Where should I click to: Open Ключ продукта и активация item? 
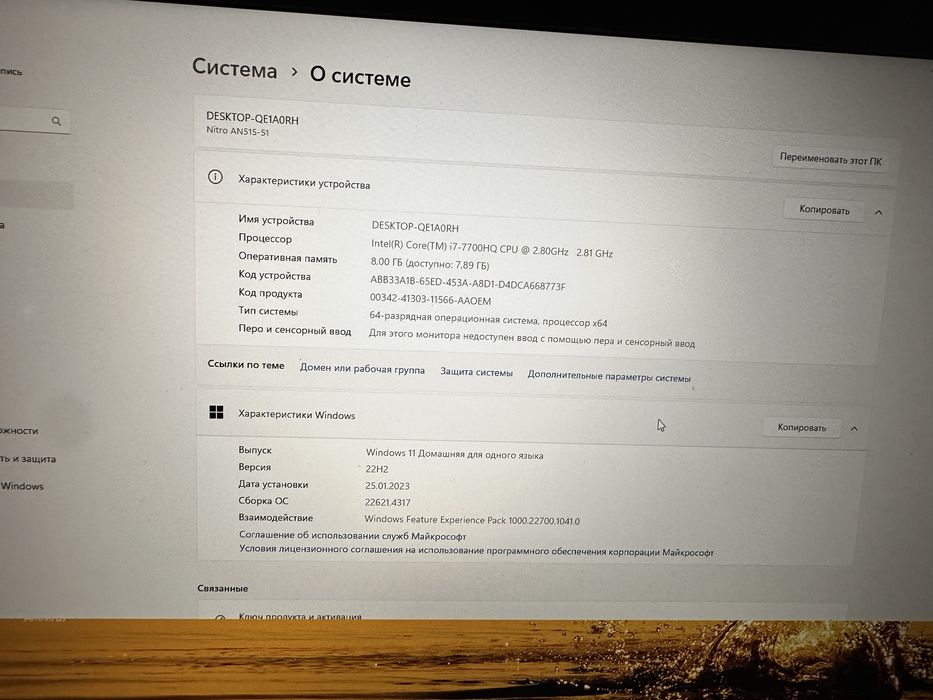(300, 616)
